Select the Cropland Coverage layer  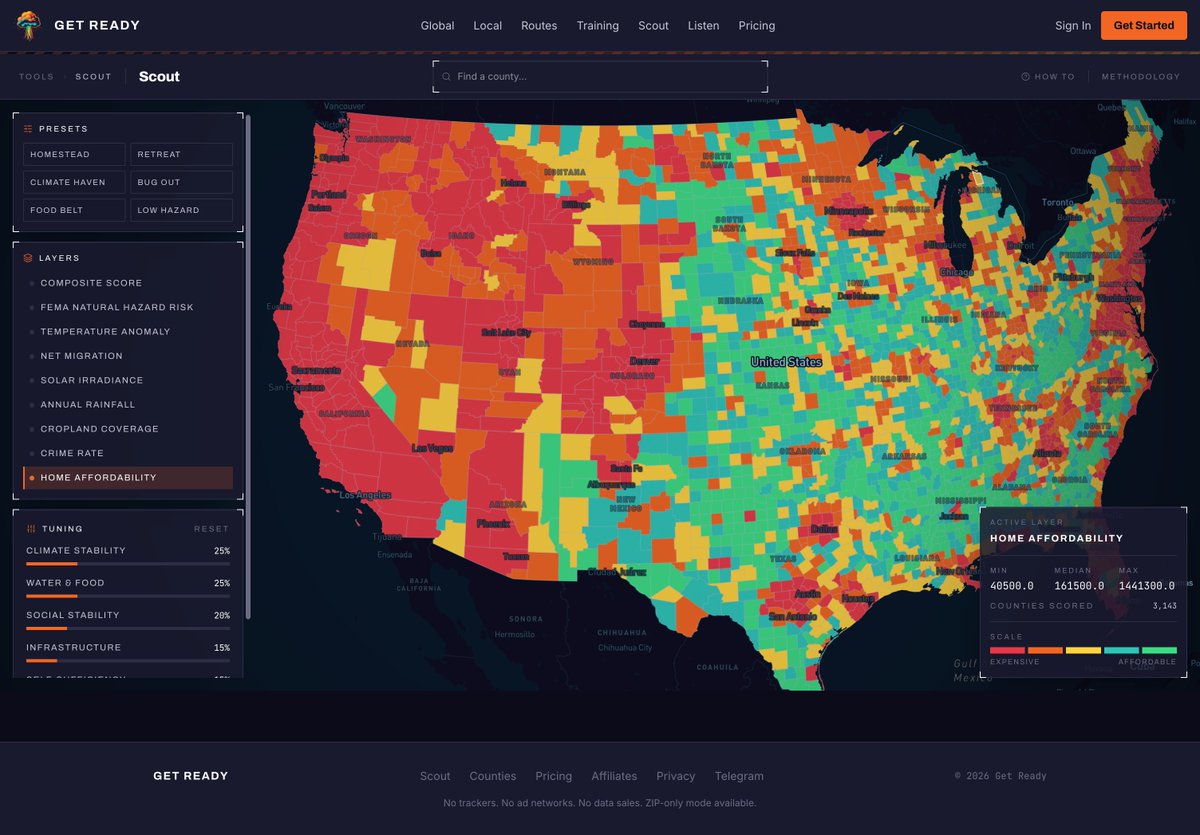point(128,429)
